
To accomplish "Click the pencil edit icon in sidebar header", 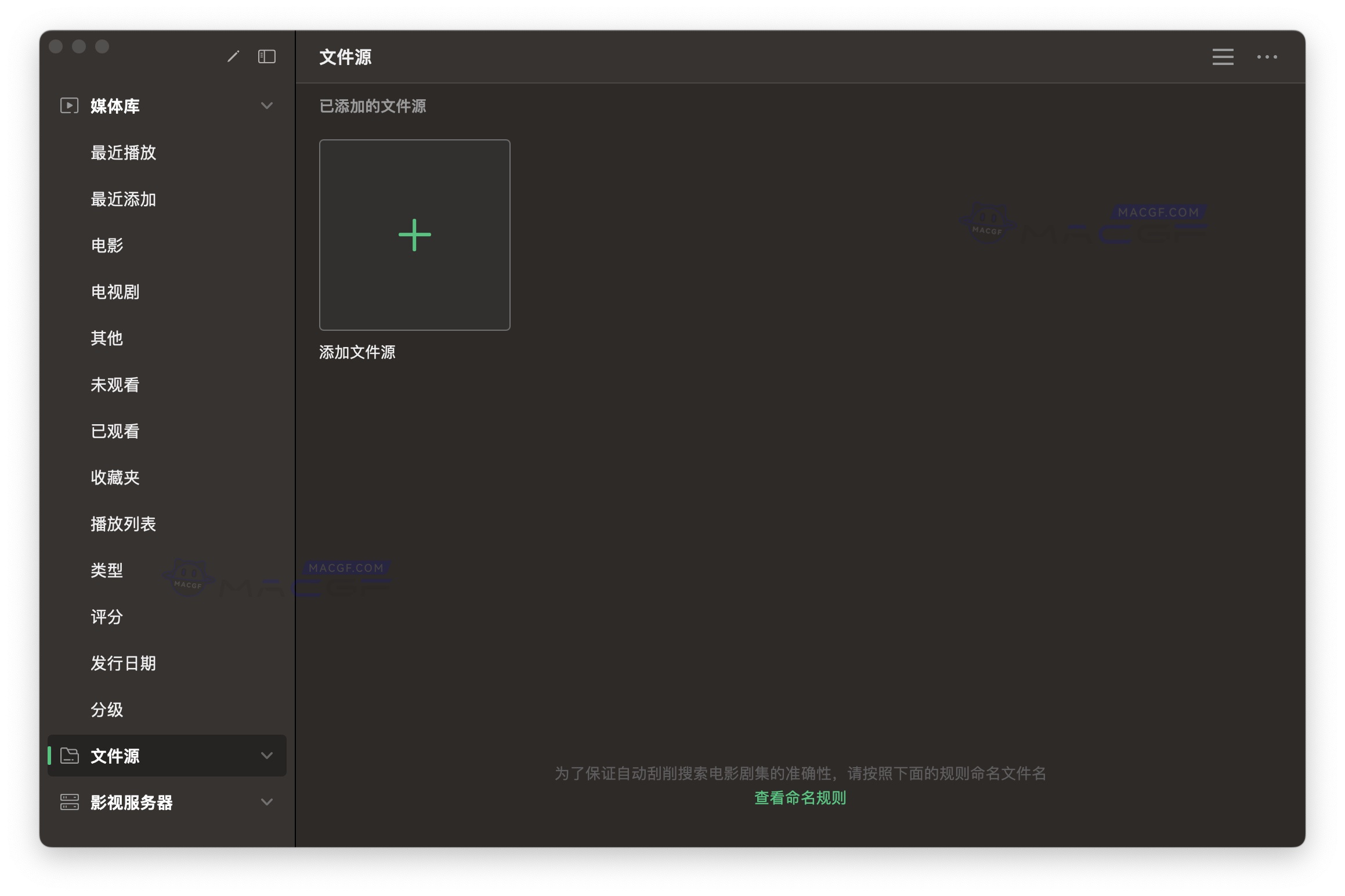I will [x=233, y=56].
